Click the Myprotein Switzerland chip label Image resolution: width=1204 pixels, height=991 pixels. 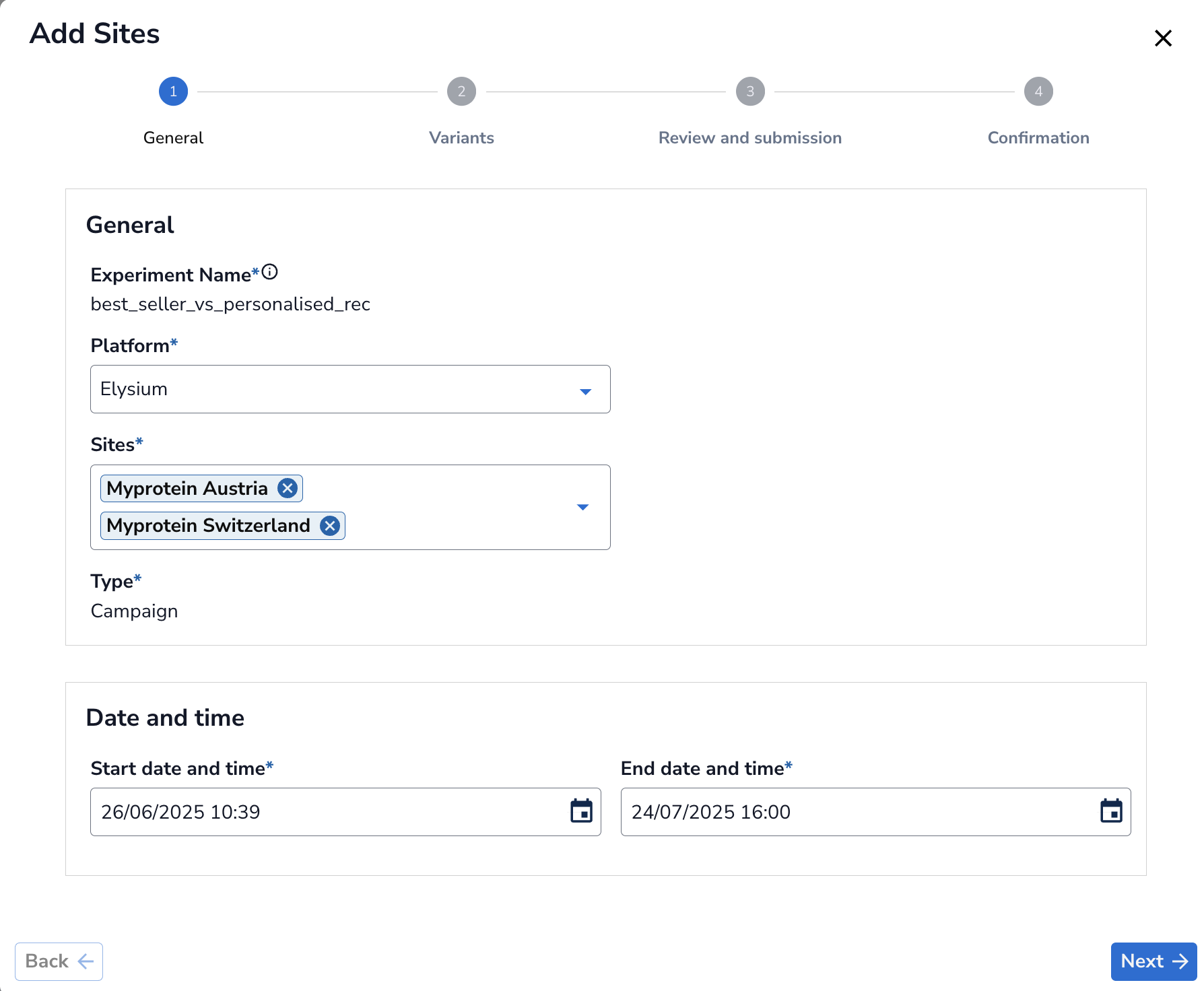[208, 526]
